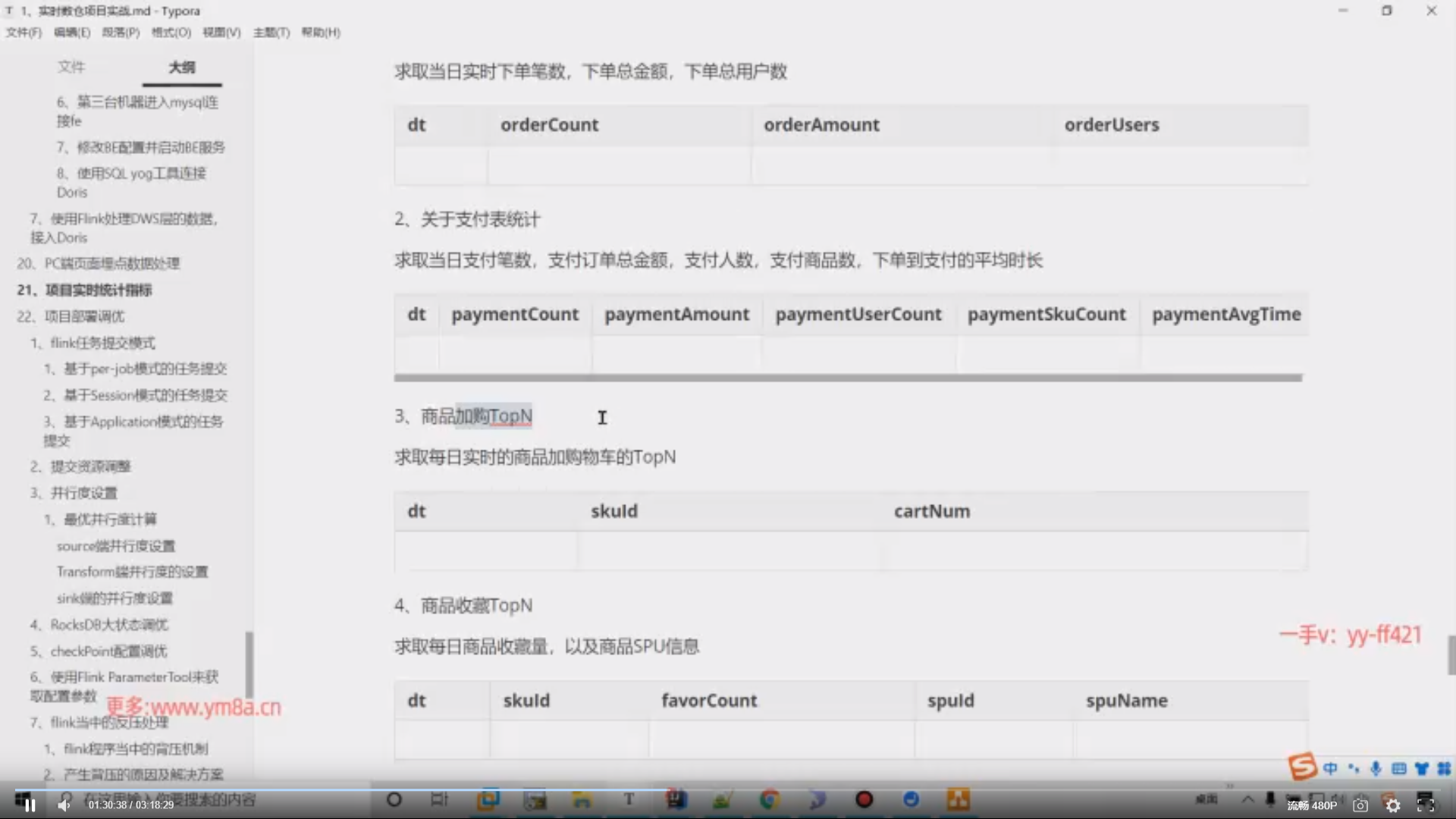Click the payment table horizontal scrollbar
1456x819 pixels.
click(x=847, y=377)
